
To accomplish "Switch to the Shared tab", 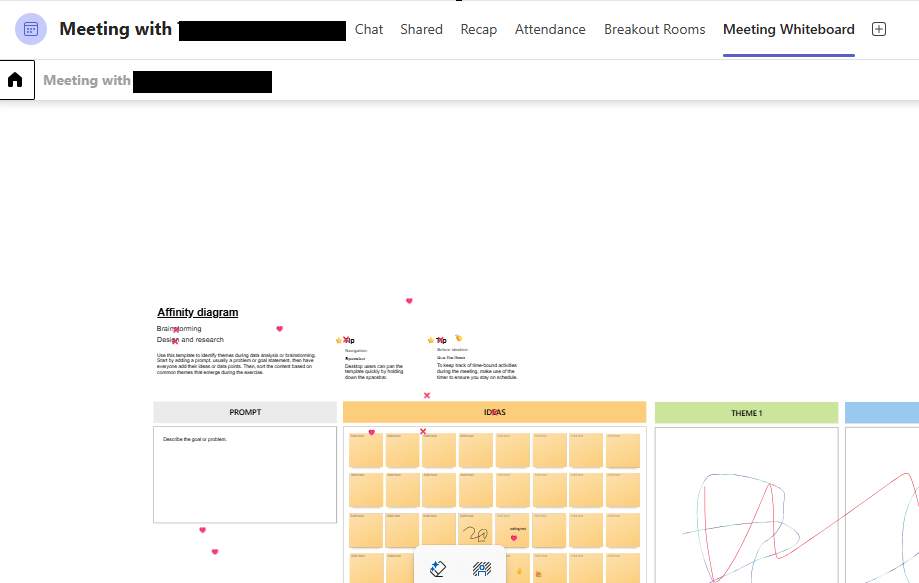I will (x=421, y=29).
